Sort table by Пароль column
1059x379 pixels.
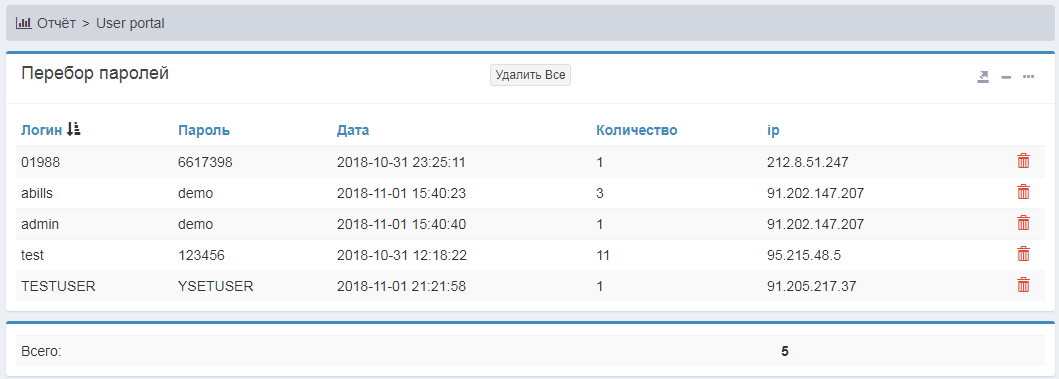(204, 130)
